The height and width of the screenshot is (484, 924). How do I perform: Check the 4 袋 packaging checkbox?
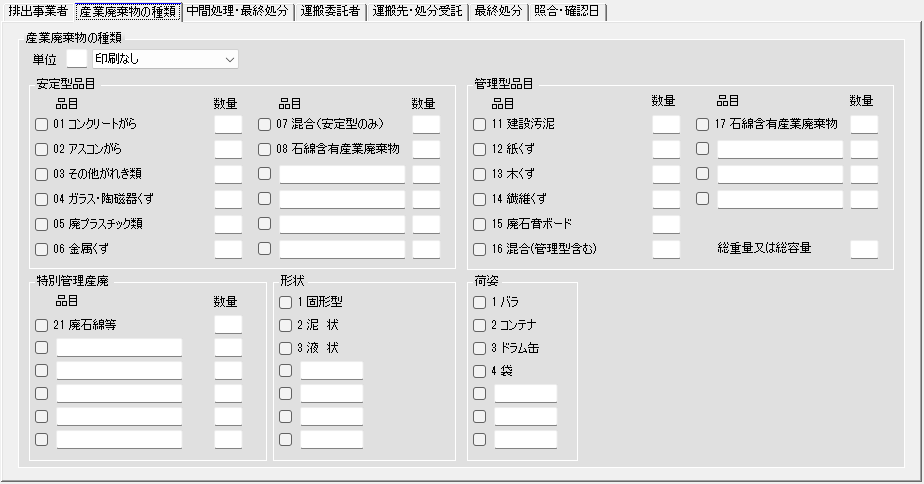480,371
